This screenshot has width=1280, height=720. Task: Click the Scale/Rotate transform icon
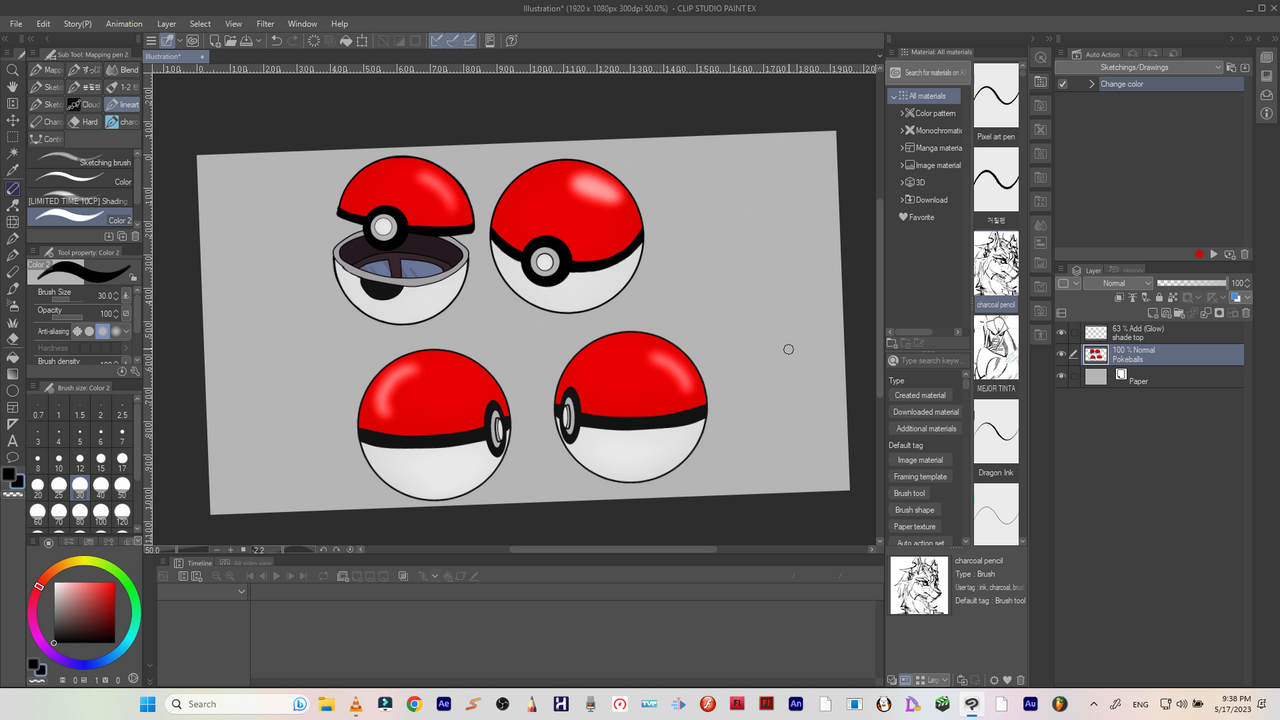[363, 41]
